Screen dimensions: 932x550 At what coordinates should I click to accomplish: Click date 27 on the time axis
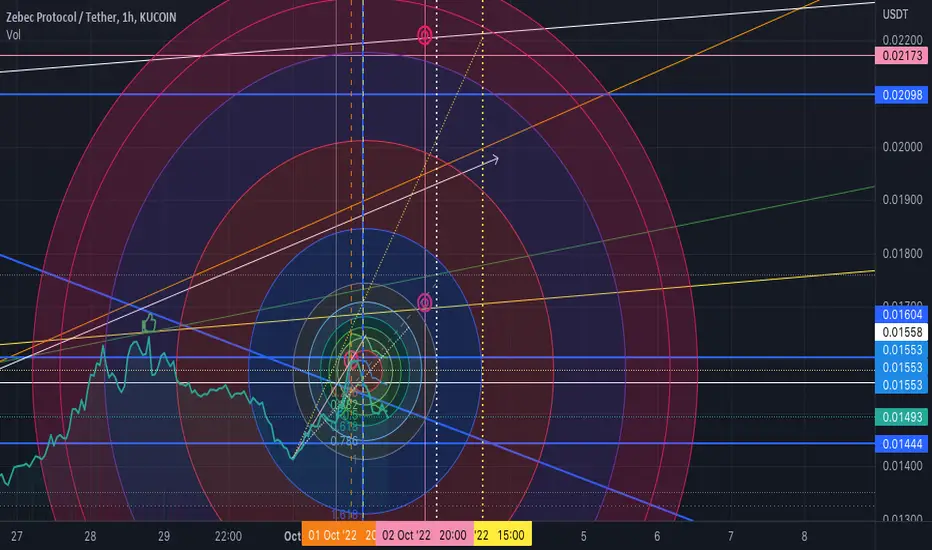click(17, 536)
